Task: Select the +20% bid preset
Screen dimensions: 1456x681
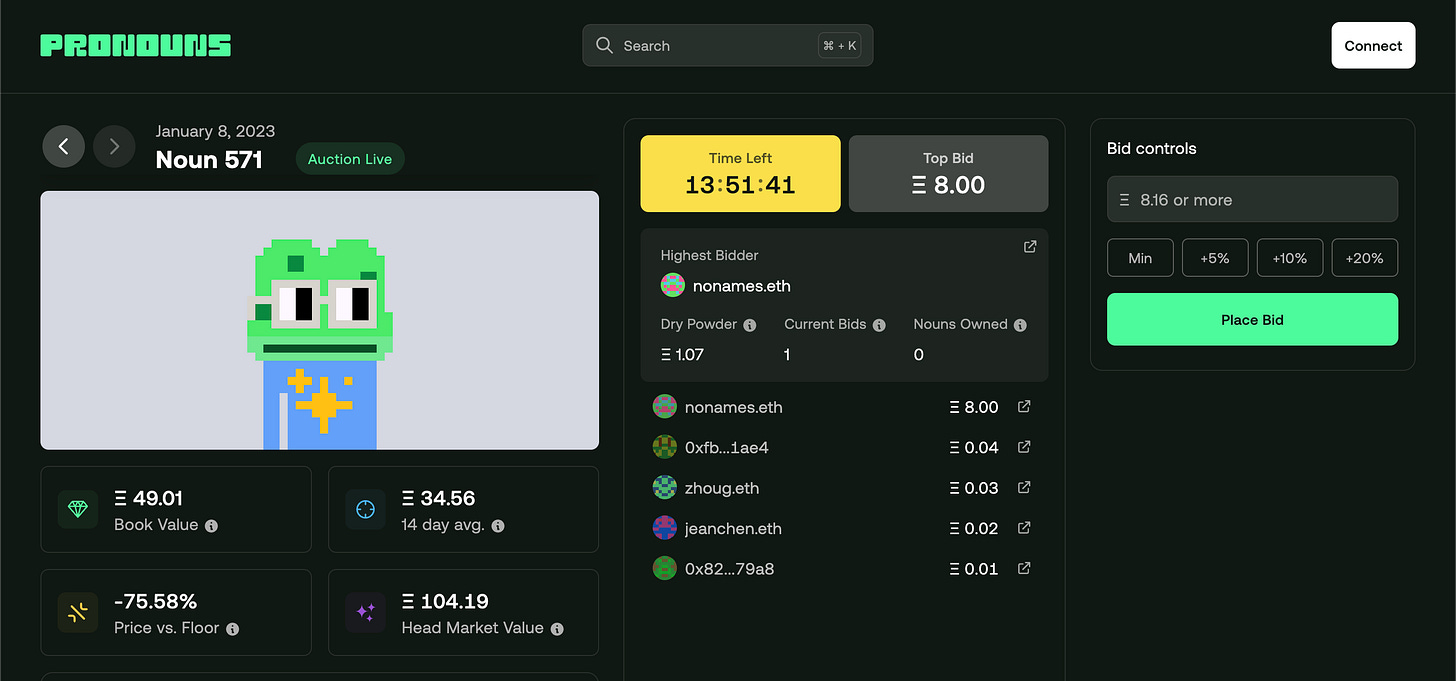Action: coord(1365,258)
